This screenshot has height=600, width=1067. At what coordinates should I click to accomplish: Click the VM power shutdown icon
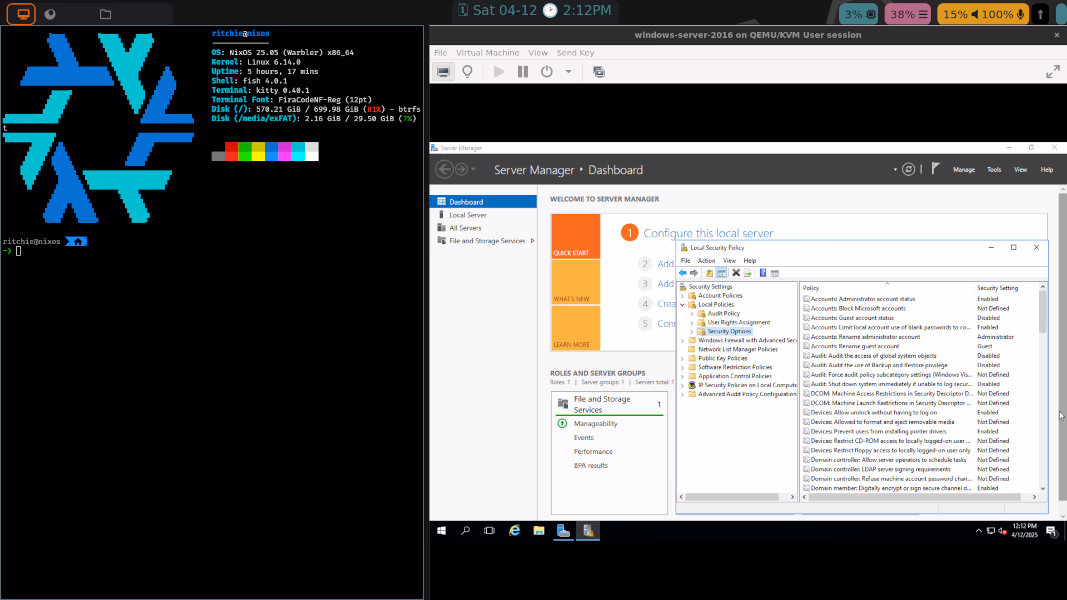tap(546, 71)
